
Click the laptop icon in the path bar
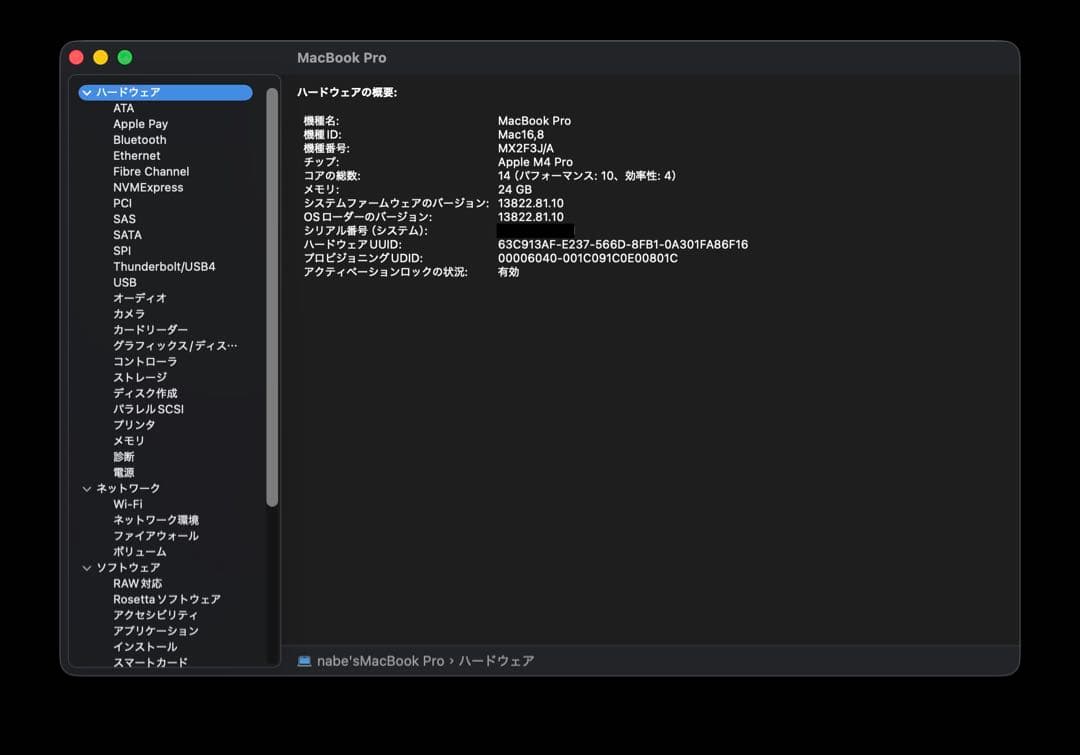[x=304, y=661]
